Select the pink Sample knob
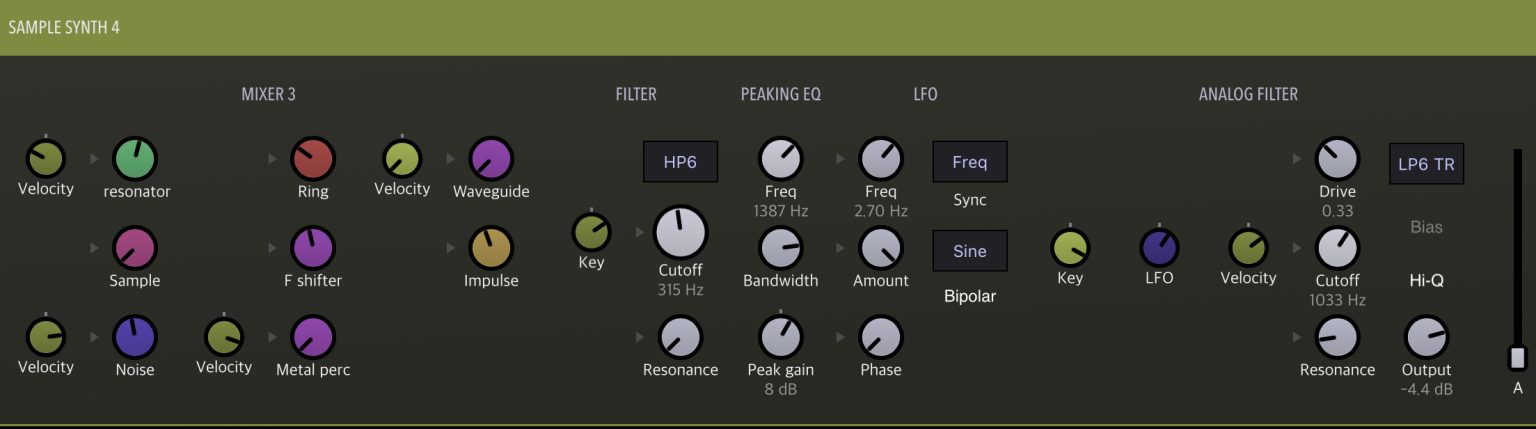Screen dimensions: 1536x429 (135, 248)
